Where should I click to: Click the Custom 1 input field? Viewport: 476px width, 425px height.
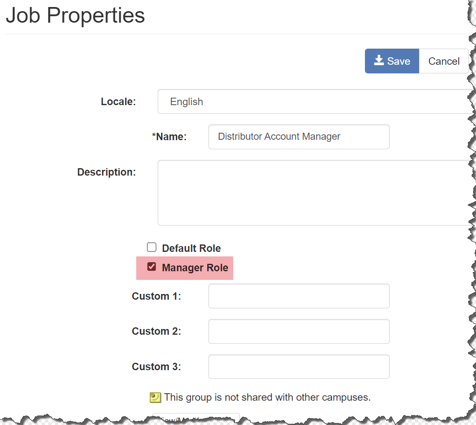click(x=299, y=296)
